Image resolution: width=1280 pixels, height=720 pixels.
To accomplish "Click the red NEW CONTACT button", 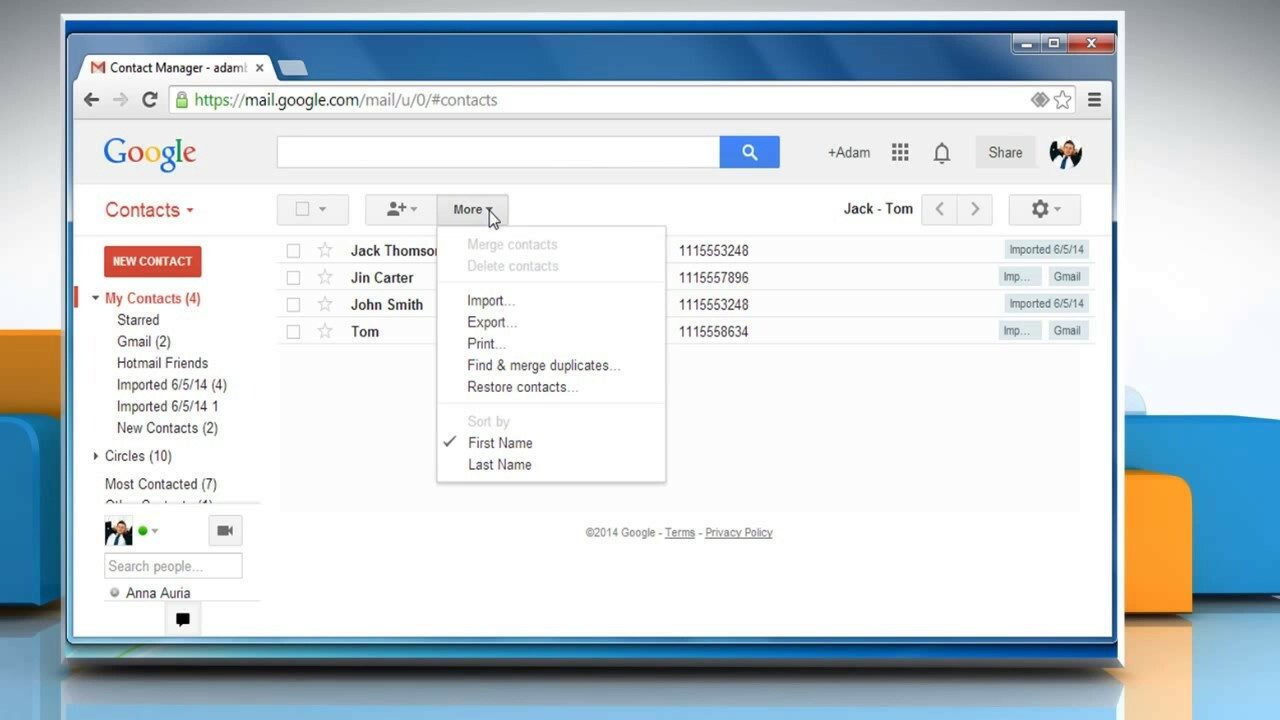I will pyautogui.click(x=152, y=261).
